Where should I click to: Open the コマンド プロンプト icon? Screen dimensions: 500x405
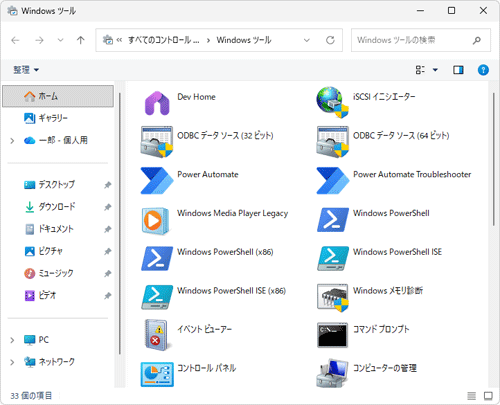(333, 335)
